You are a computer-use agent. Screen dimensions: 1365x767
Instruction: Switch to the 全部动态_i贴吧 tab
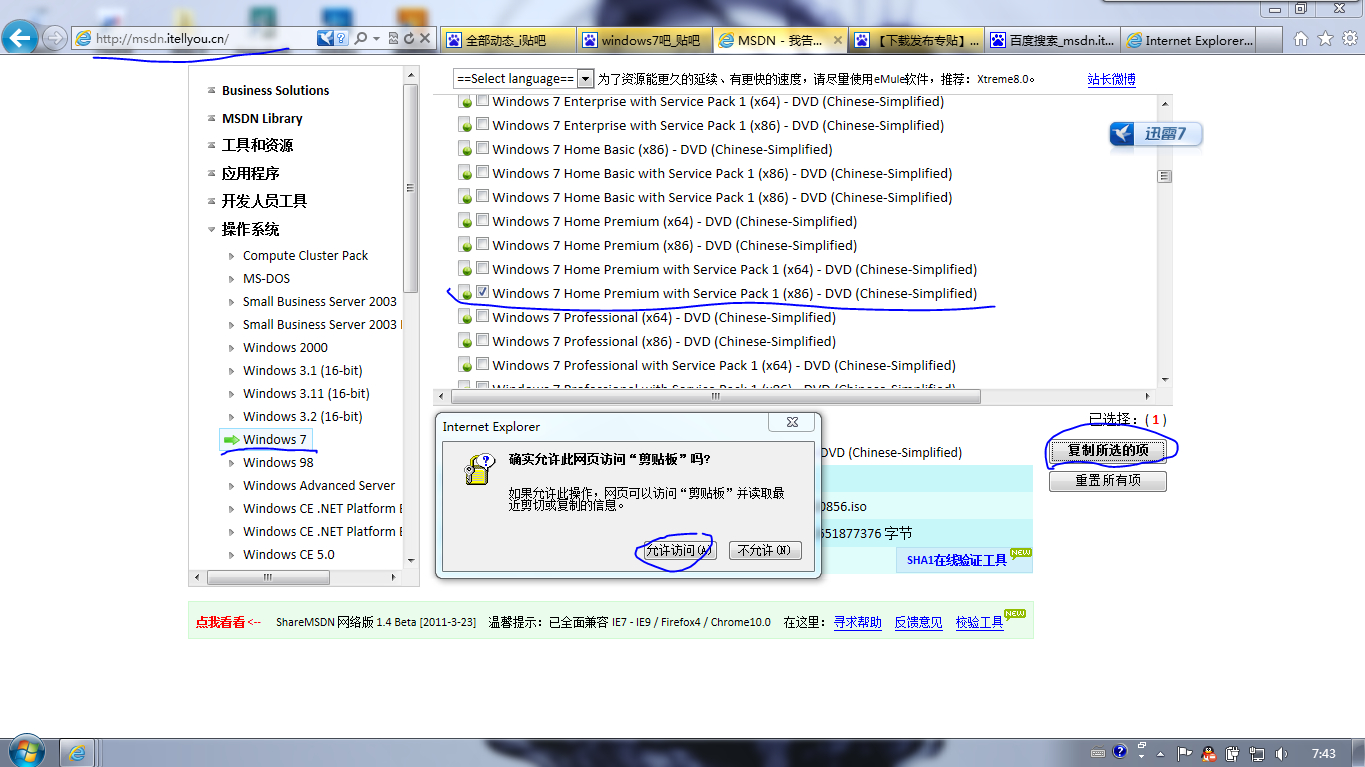coord(508,40)
